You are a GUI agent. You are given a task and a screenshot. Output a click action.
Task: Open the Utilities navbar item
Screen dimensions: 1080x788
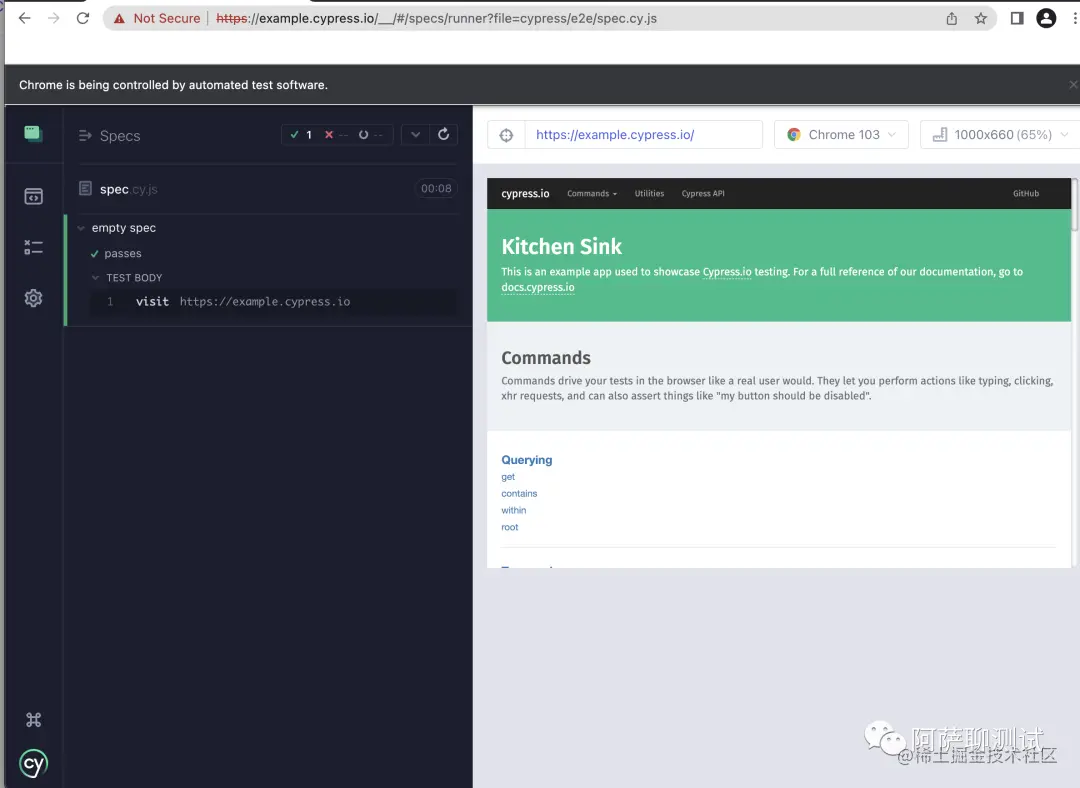[650, 194]
